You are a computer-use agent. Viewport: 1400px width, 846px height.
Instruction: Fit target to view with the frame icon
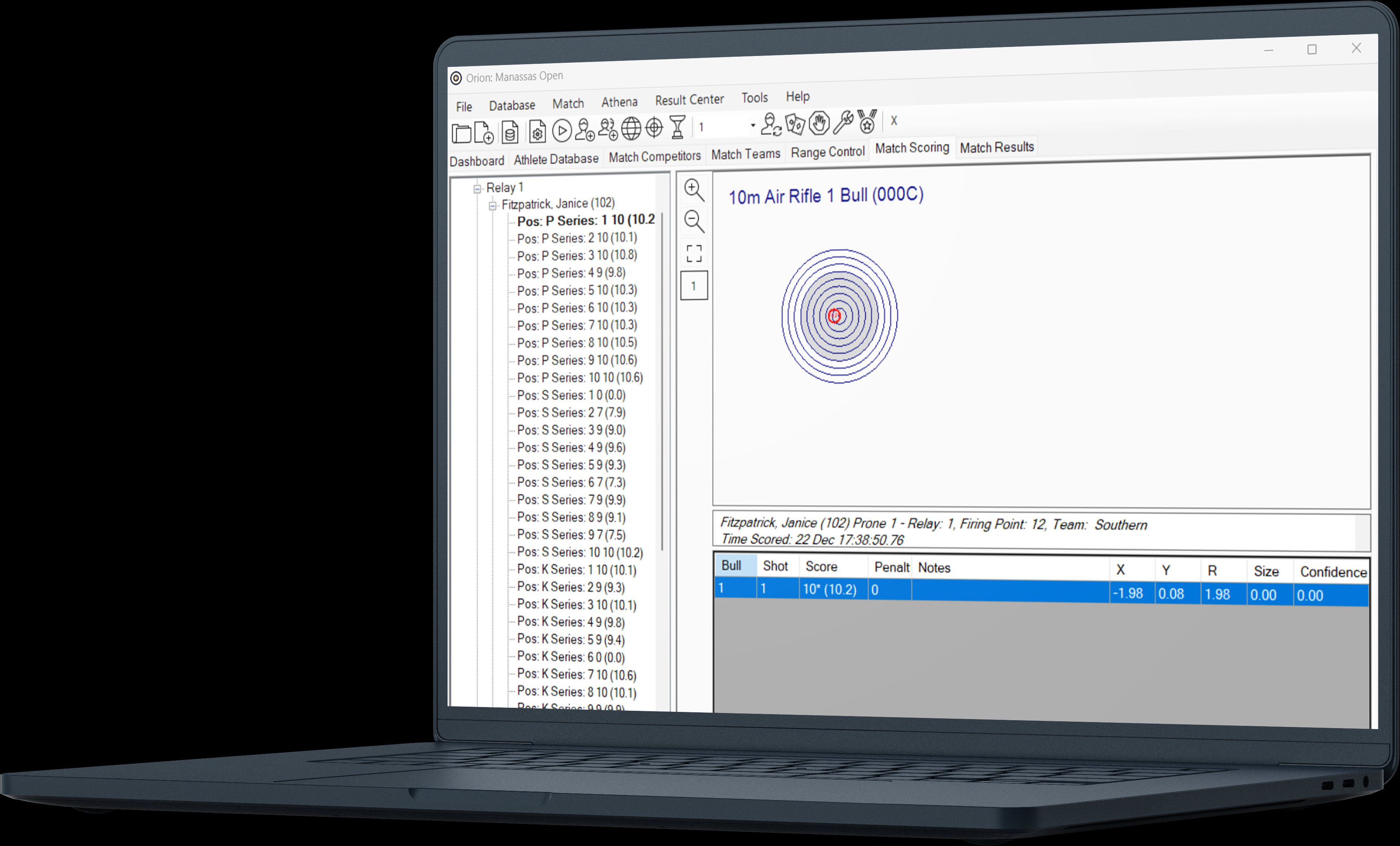point(694,253)
